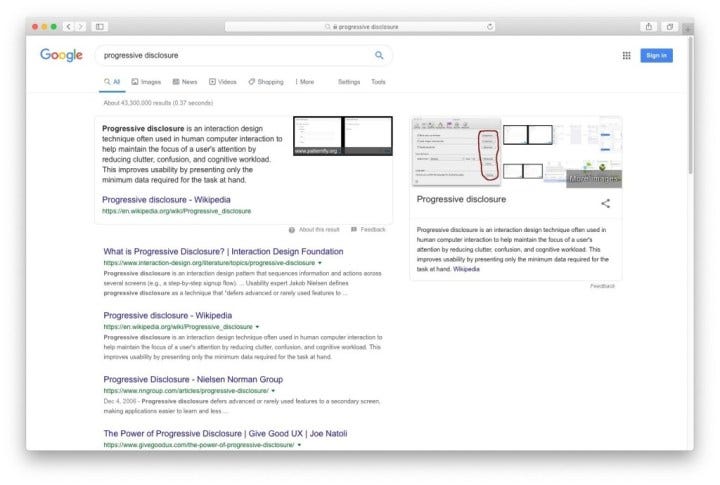Click the Sign in button
This screenshot has height=485, width=720.
656,56
